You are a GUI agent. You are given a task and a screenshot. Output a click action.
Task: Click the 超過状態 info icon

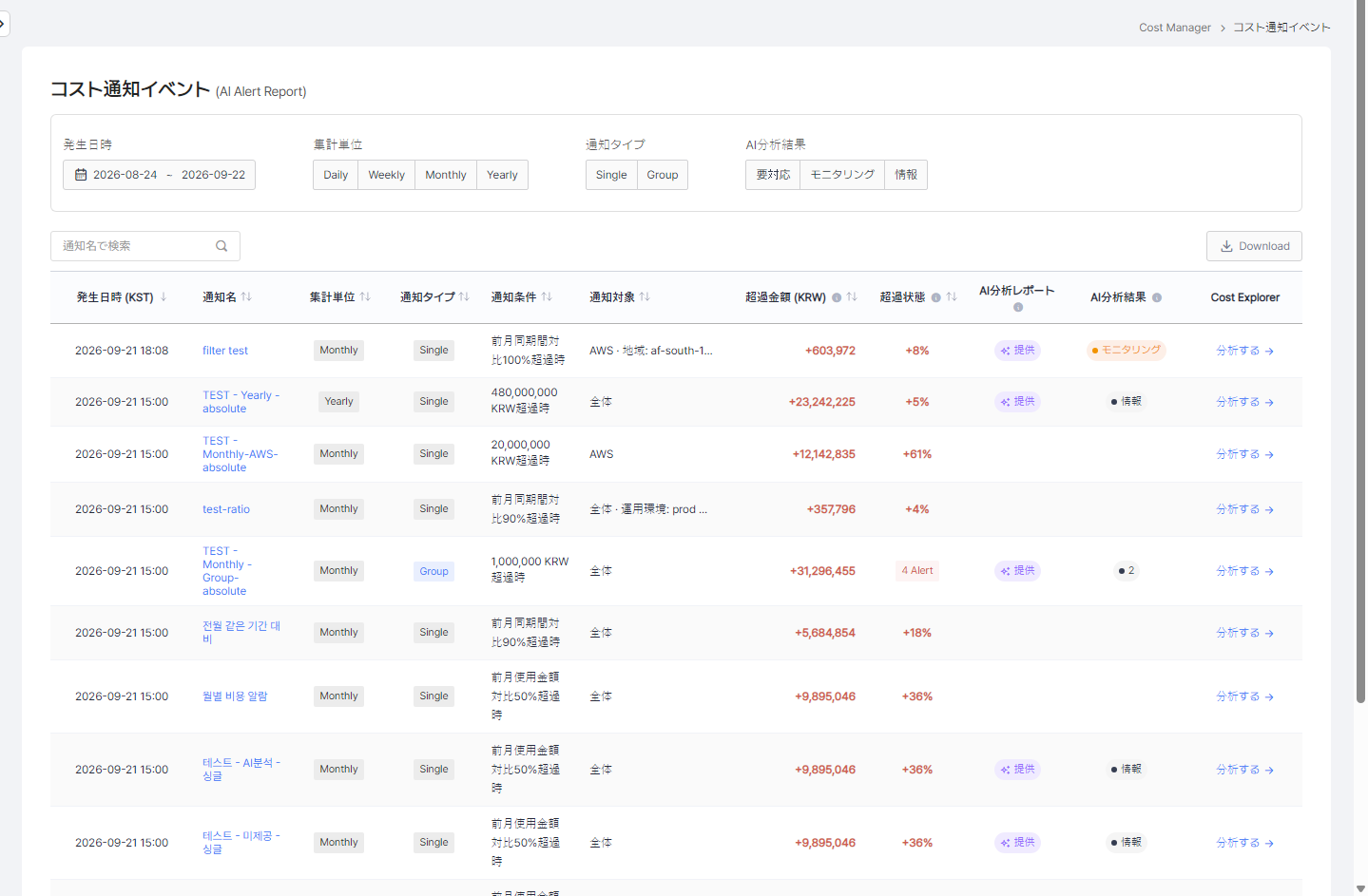point(936,297)
